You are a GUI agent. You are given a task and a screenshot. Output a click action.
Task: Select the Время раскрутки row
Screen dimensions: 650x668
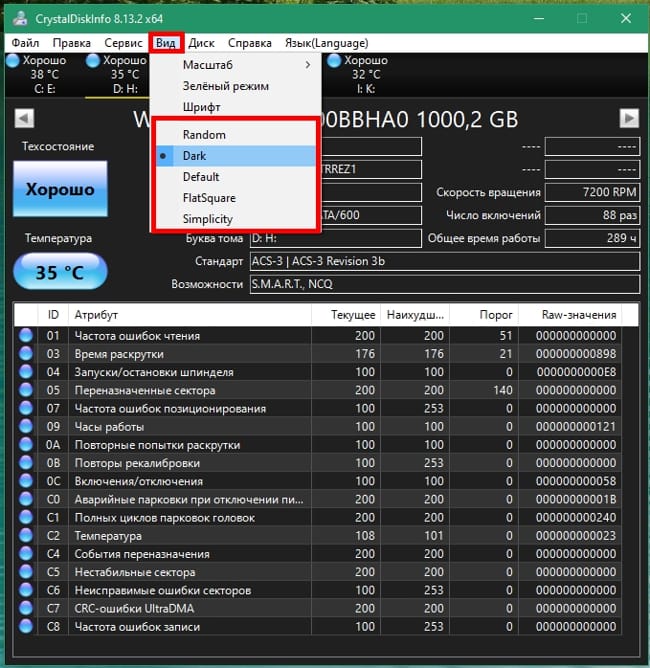click(318, 354)
